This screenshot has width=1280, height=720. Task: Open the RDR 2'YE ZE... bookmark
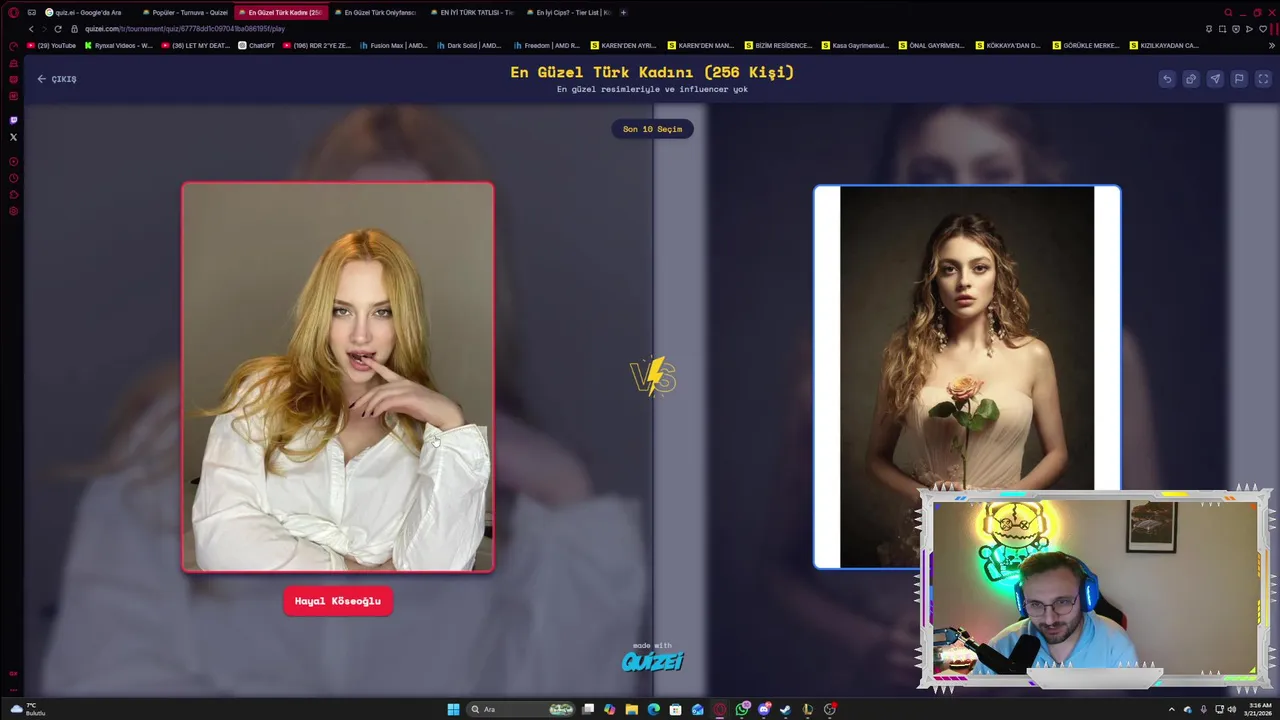point(318,45)
